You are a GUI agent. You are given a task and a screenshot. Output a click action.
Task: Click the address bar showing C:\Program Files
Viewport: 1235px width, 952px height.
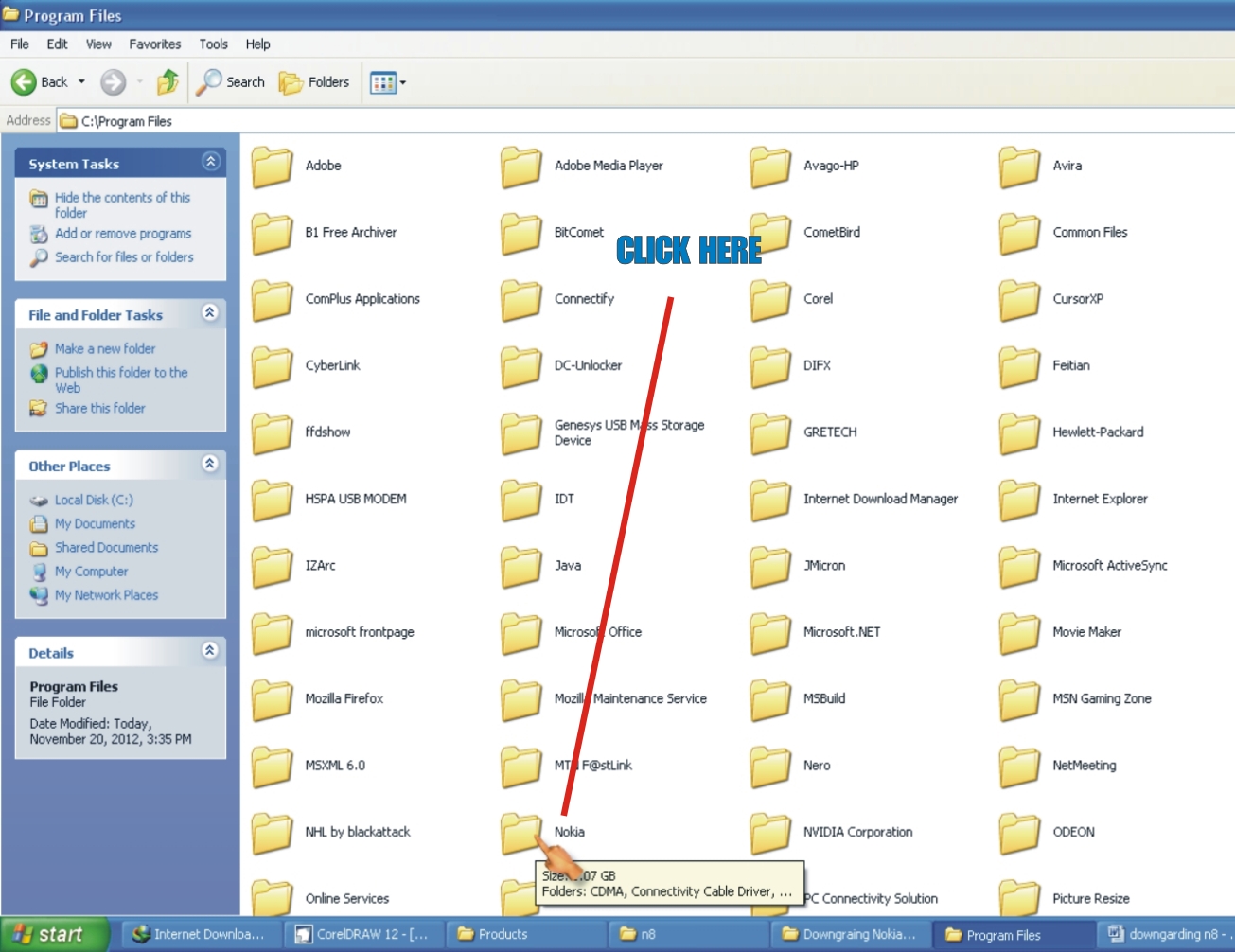click(x=644, y=121)
